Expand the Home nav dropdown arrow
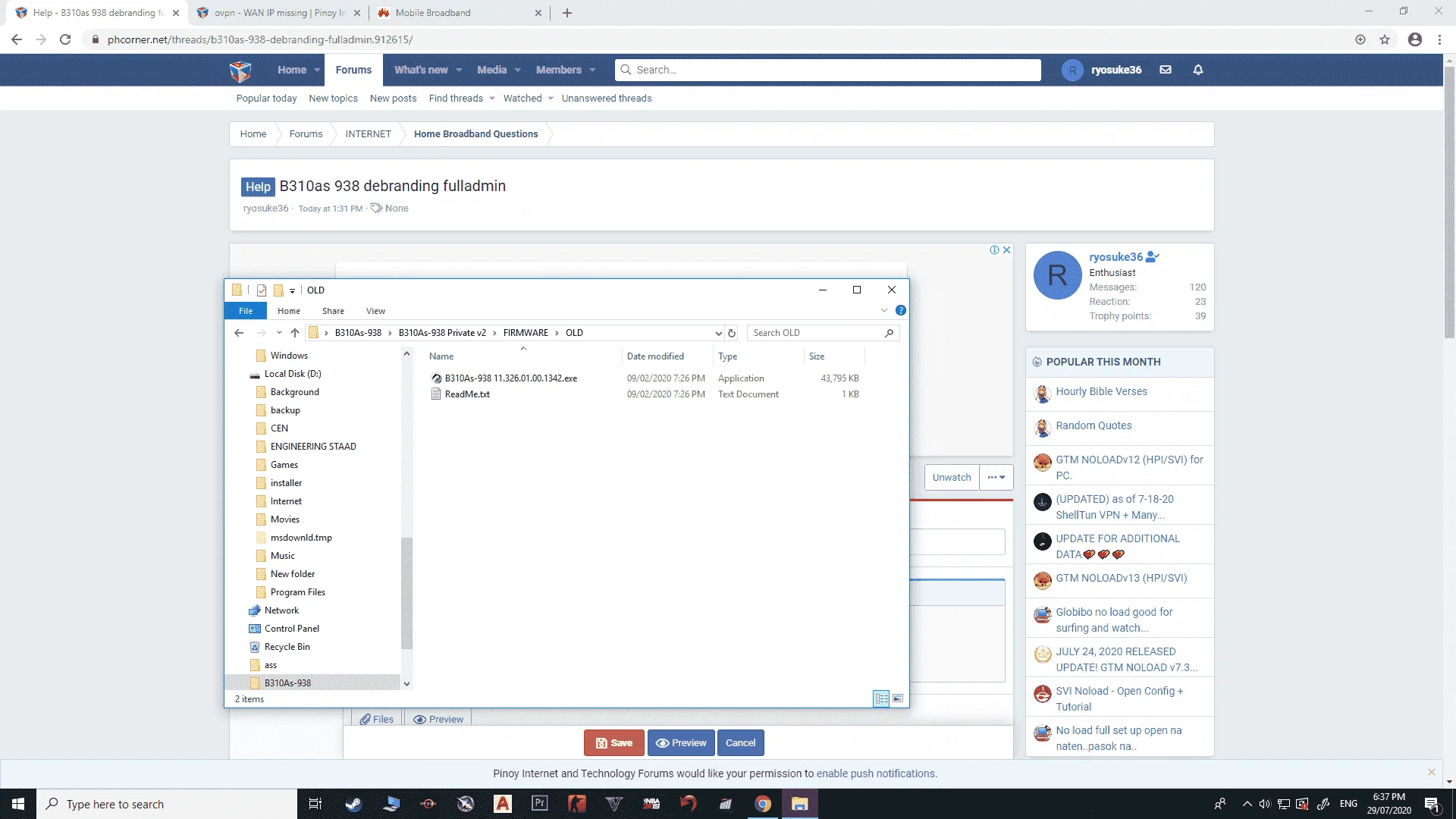The image size is (1456, 819). [317, 70]
